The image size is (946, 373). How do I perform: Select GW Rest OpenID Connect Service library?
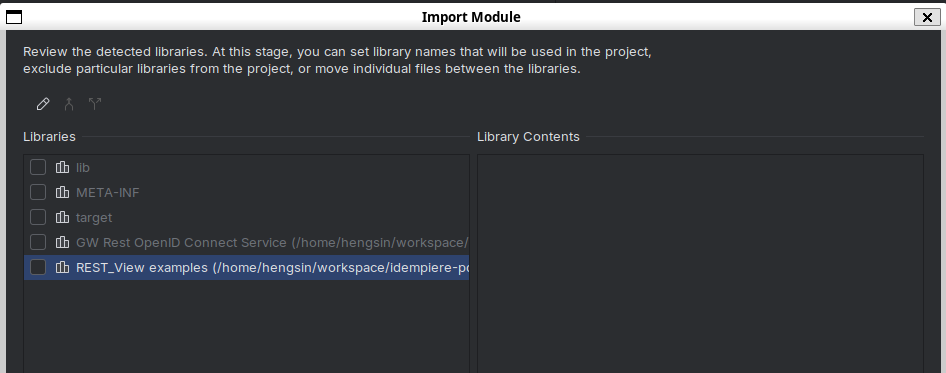[x=246, y=242]
